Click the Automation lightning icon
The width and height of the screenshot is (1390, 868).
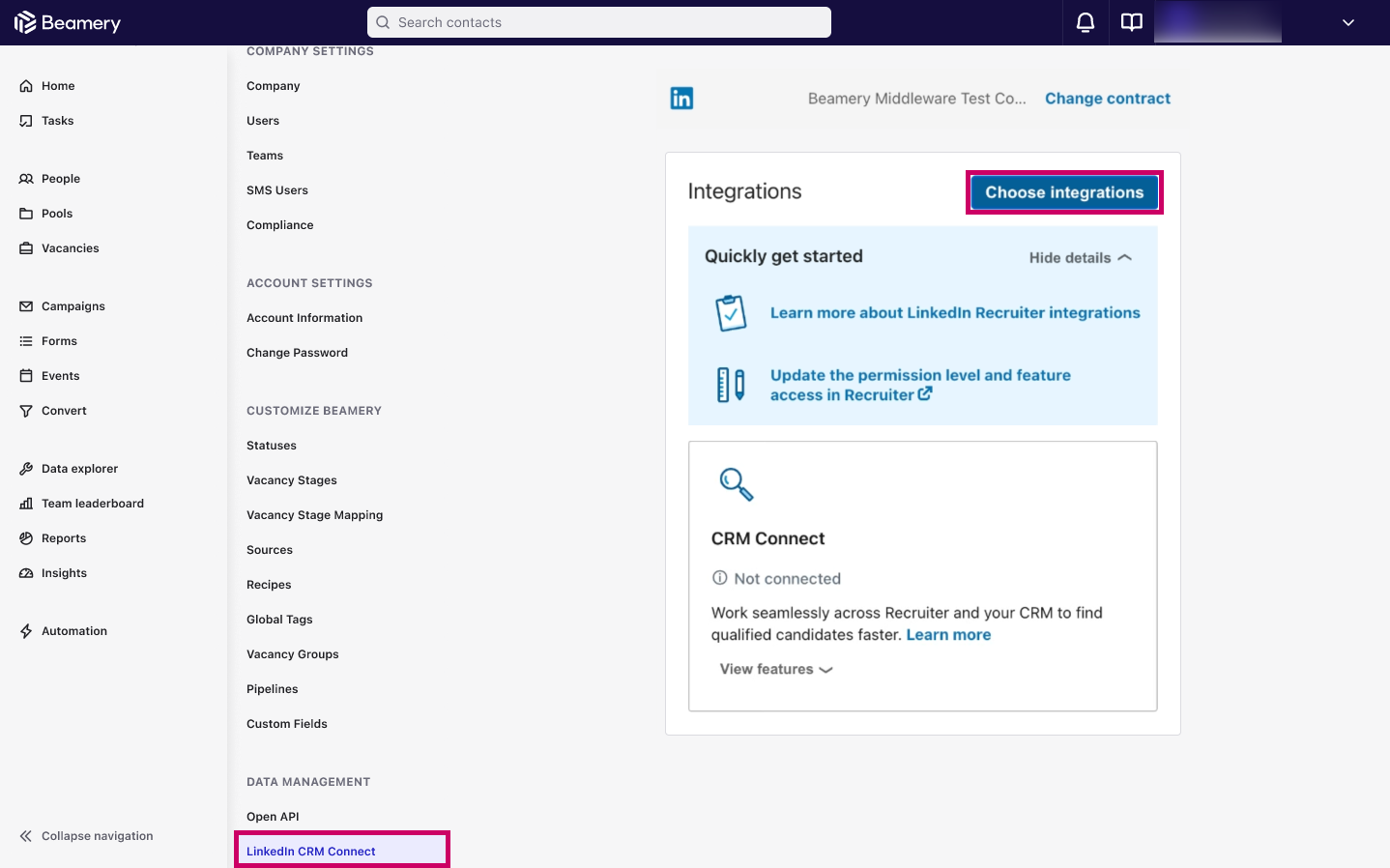tap(26, 631)
